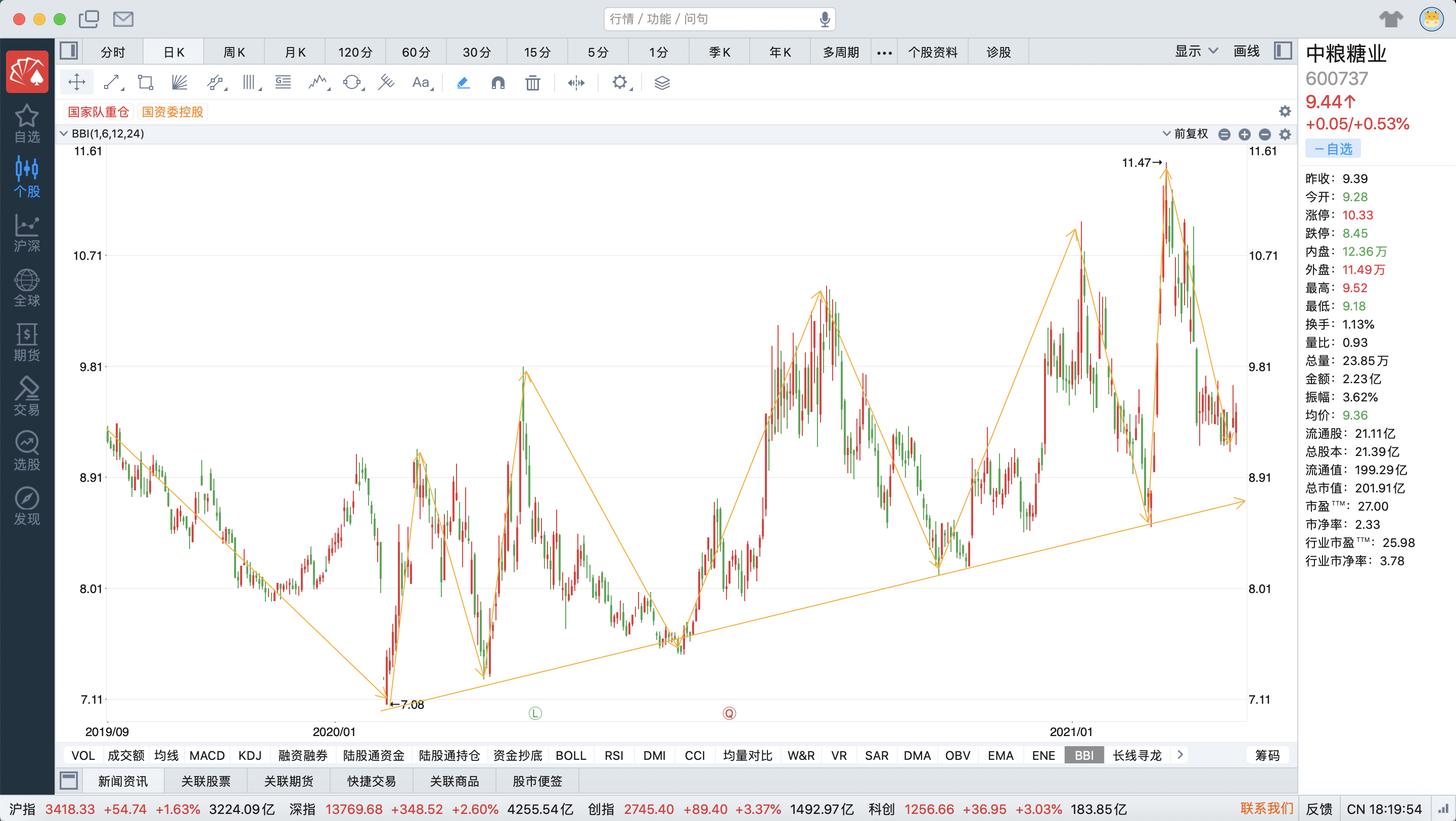Toggle right sidebar panel icon
Screen dimensions: 1456x821
[x=1283, y=52]
